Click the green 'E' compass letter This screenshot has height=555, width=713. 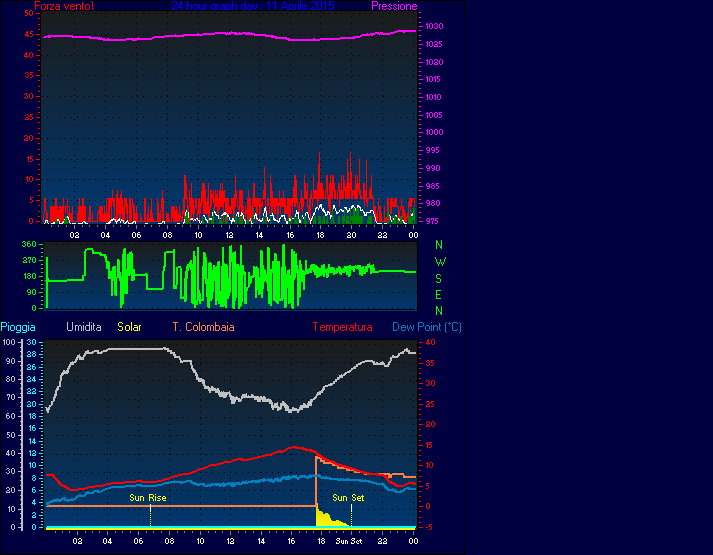(438, 295)
